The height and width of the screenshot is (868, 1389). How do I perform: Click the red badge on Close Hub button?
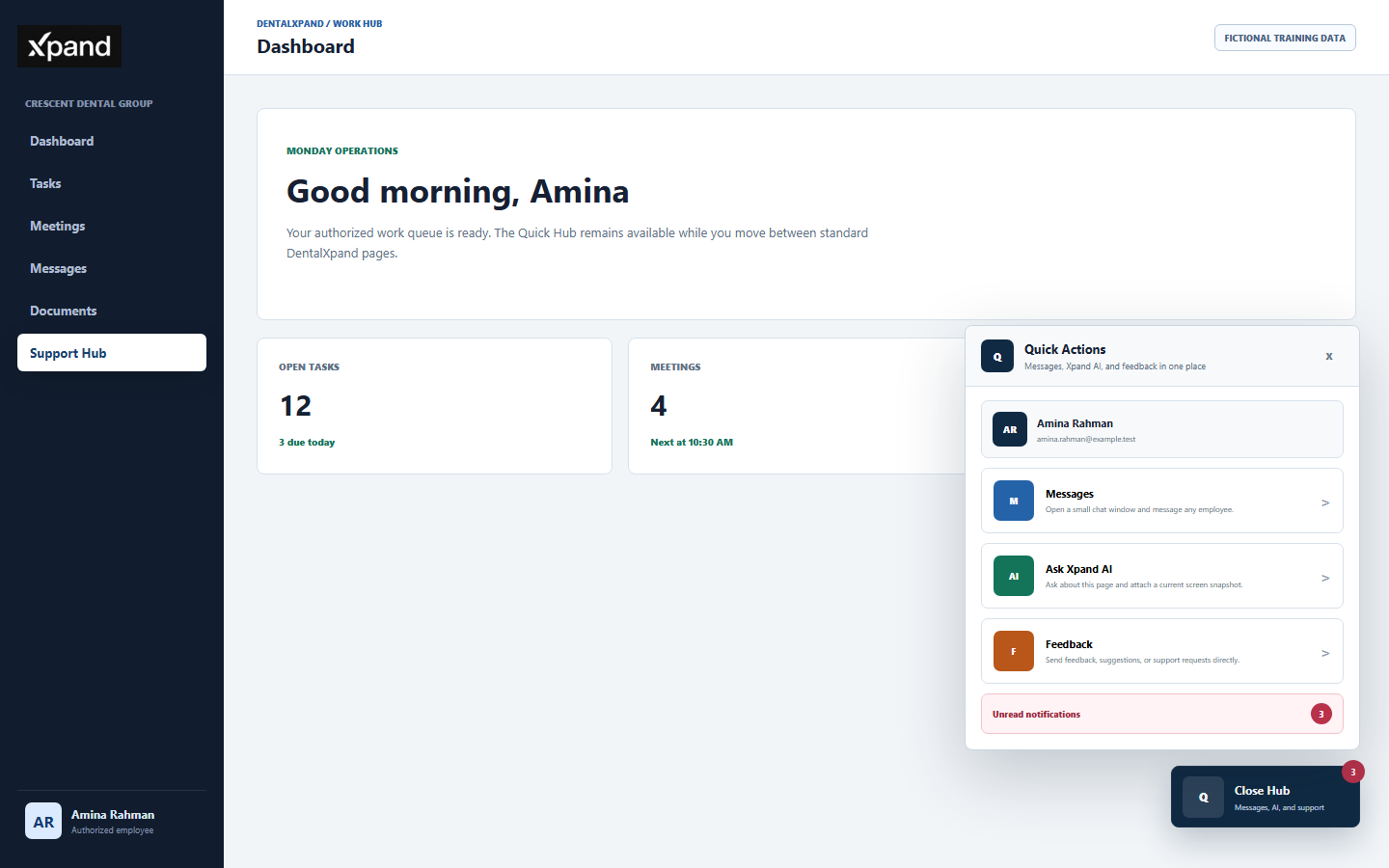point(1353,772)
